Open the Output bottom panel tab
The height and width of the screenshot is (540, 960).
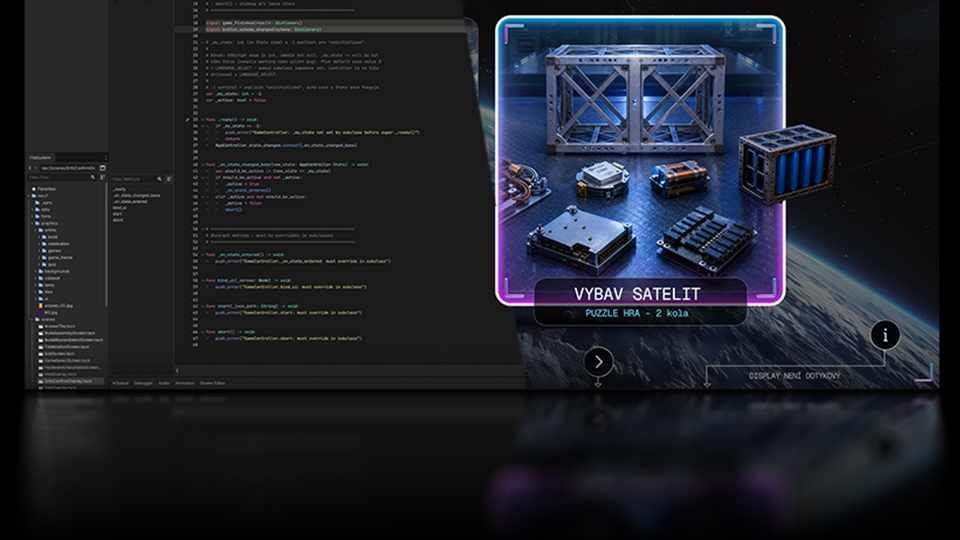point(121,383)
